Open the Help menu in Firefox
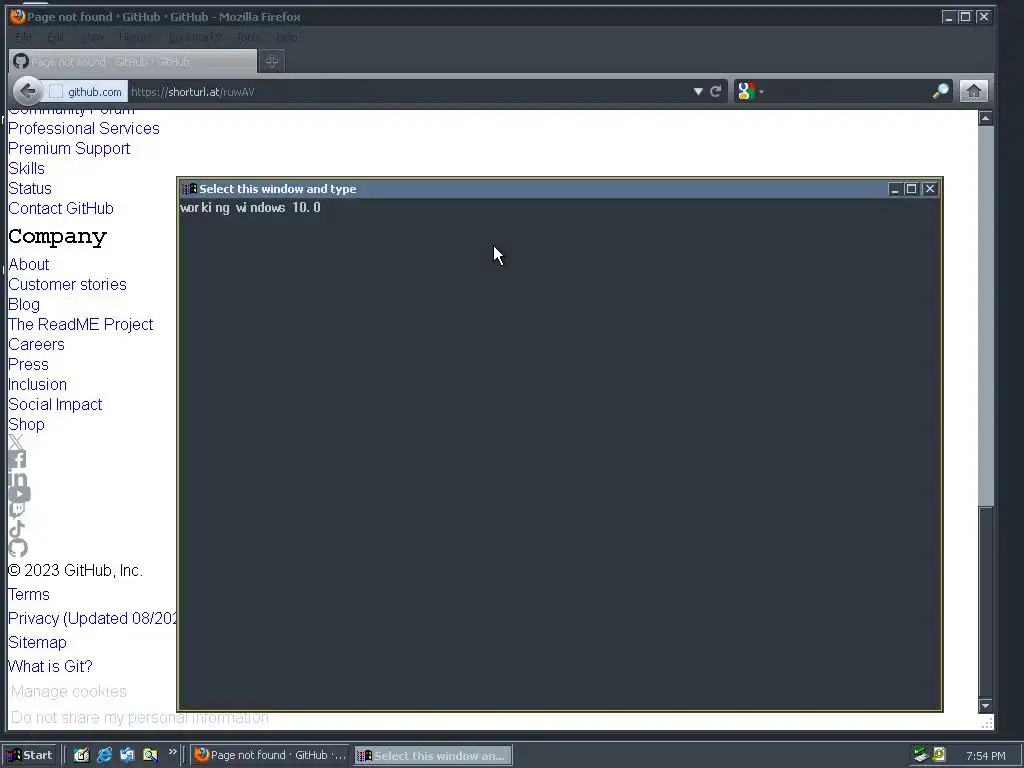1024x768 pixels. coord(287,37)
